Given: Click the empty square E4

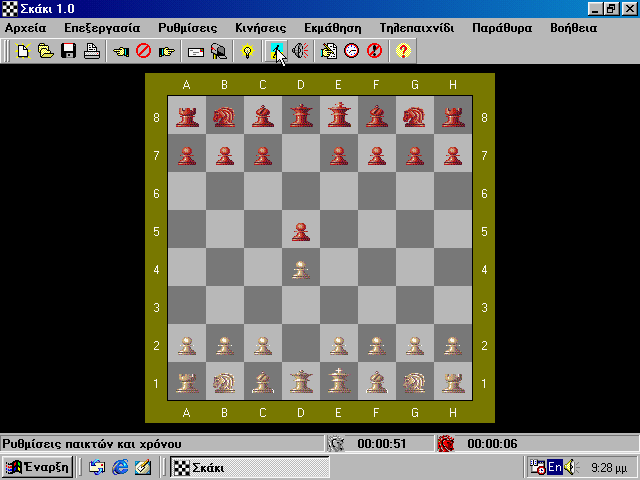Looking at the screenshot, I should 339,267.
